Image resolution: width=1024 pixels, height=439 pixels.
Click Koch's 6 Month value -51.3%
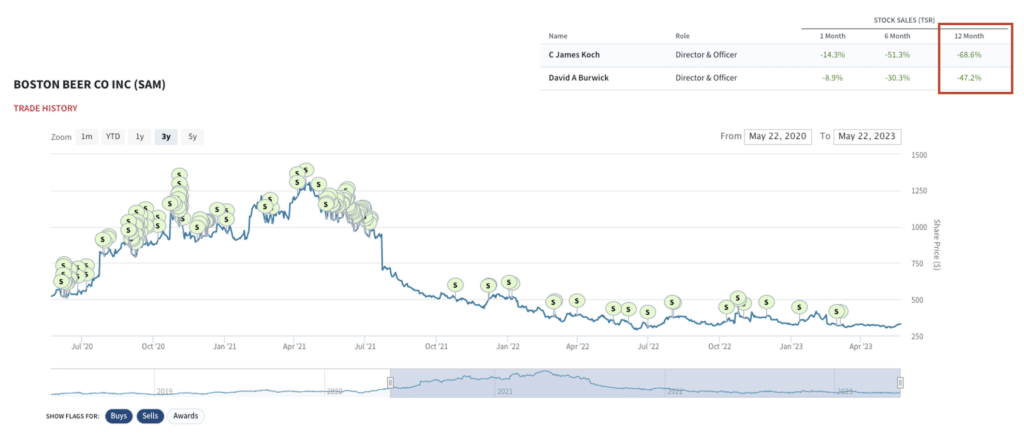pyautogui.click(x=899, y=55)
